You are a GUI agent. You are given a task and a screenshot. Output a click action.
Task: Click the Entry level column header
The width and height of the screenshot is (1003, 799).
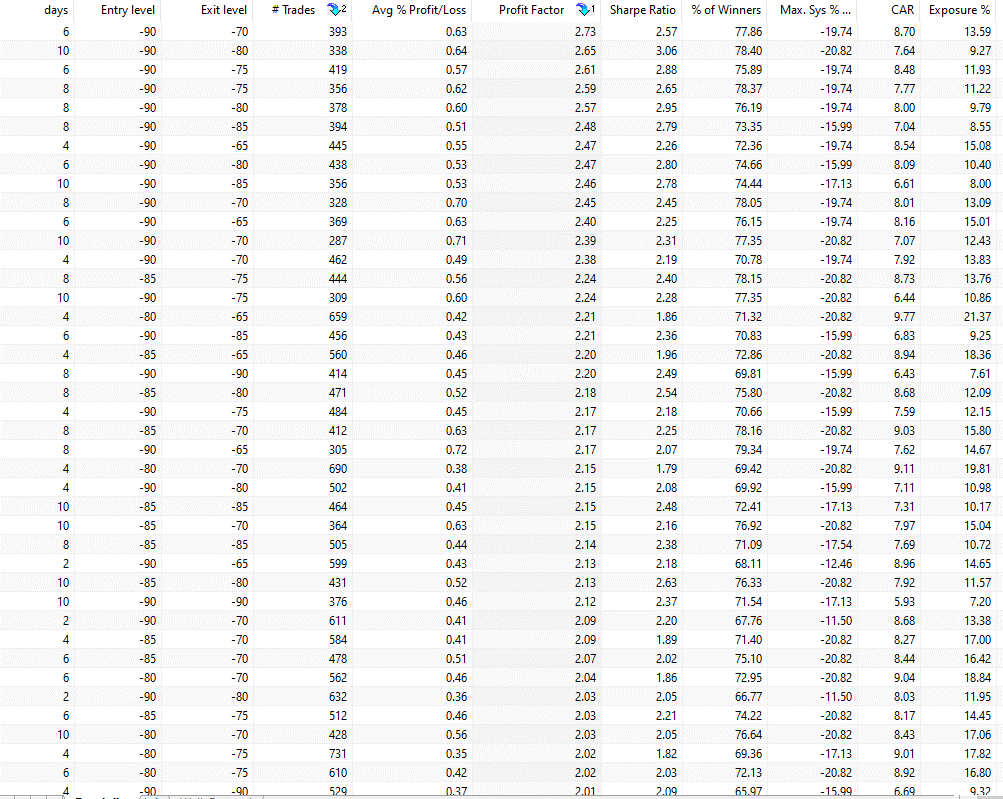click(x=128, y=10)
